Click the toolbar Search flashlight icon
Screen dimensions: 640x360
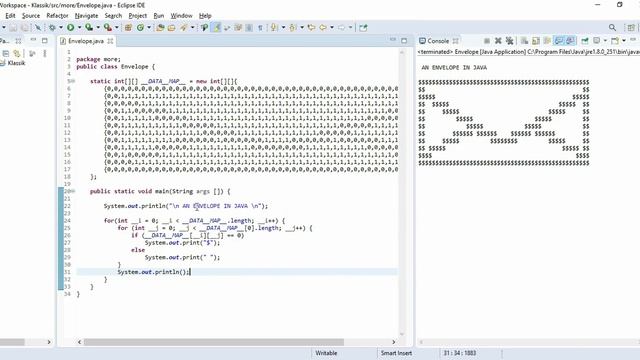183,28
